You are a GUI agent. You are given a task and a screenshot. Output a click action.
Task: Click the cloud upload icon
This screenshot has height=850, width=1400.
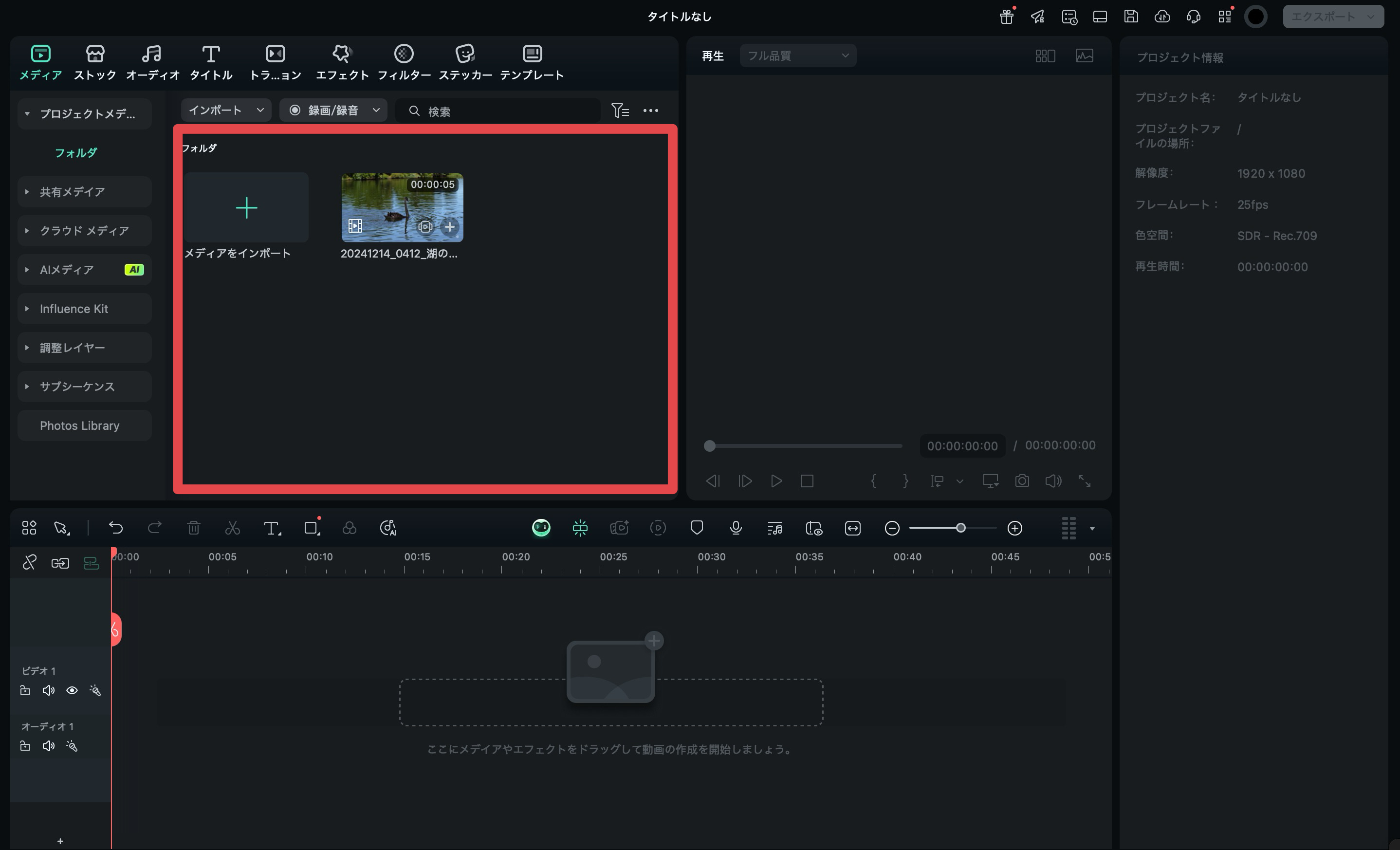tap(1162, 17)
